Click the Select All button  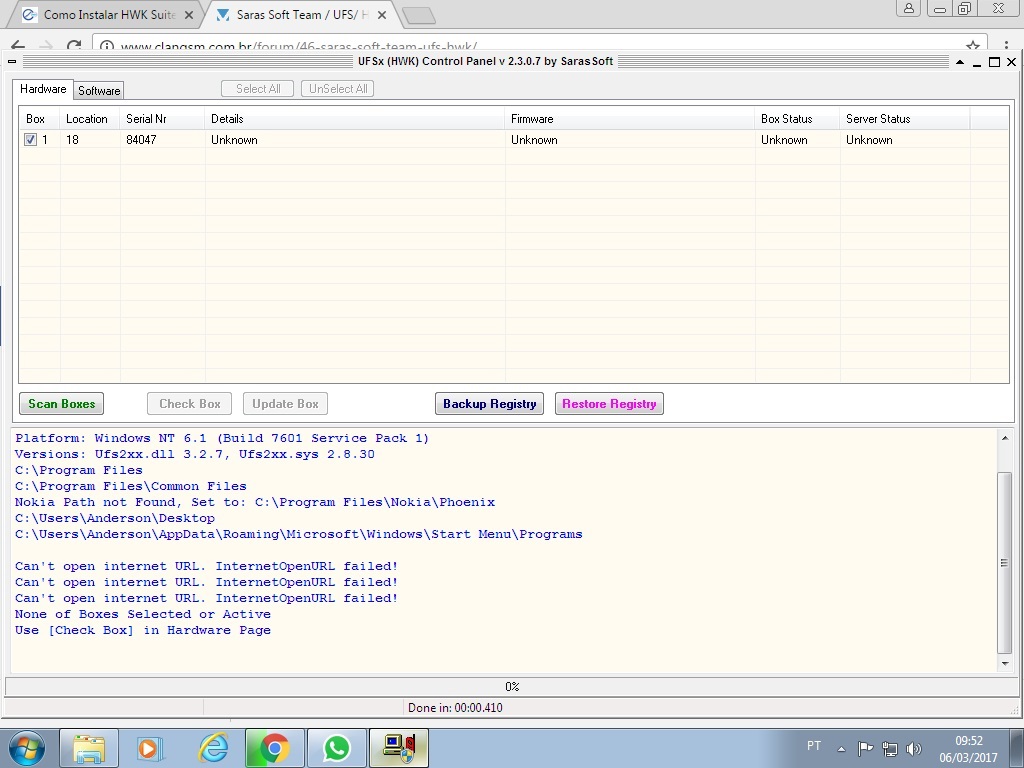coord(258,89)
